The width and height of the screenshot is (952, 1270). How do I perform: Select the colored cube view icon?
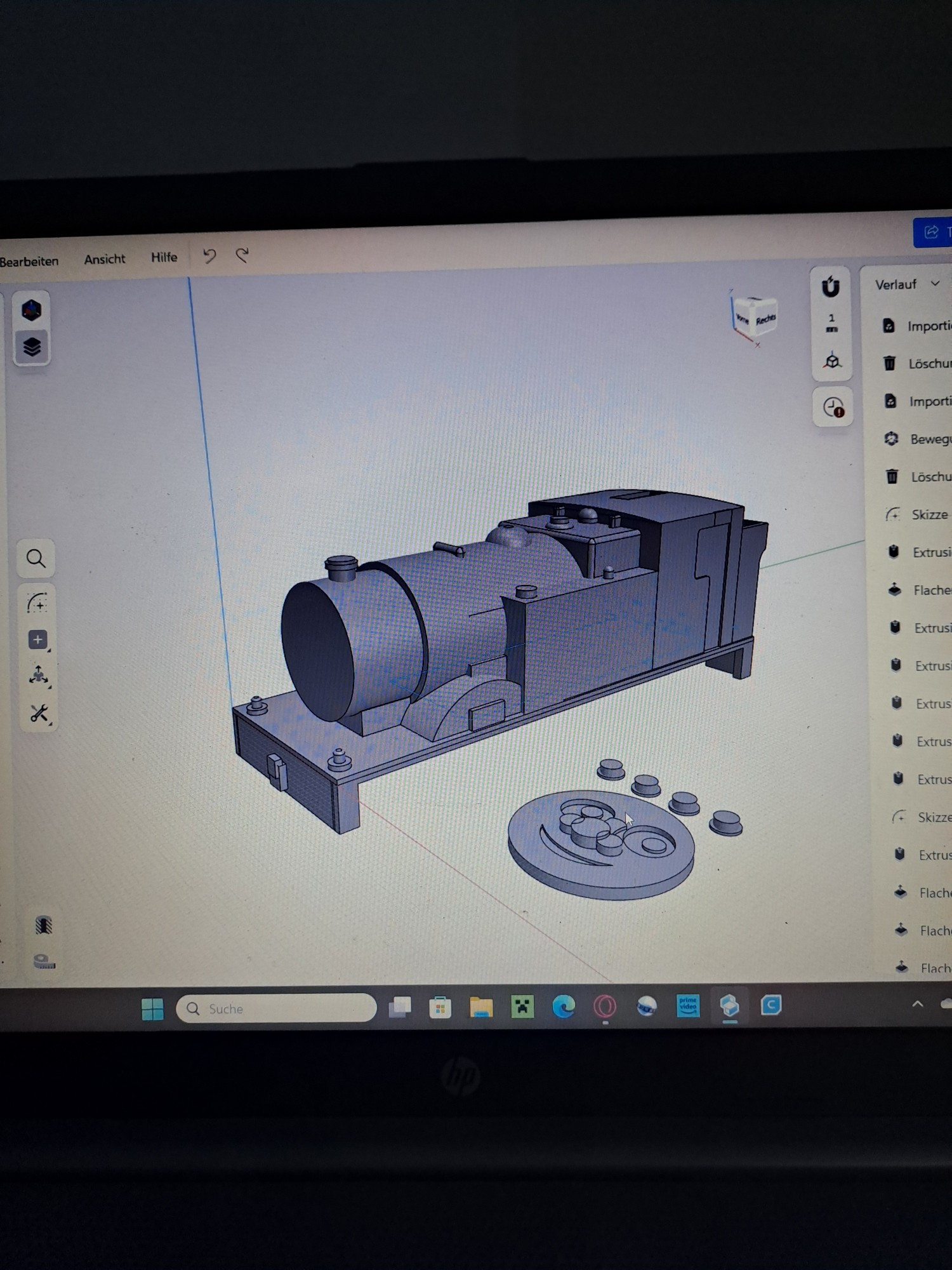[x=31, y=311]
